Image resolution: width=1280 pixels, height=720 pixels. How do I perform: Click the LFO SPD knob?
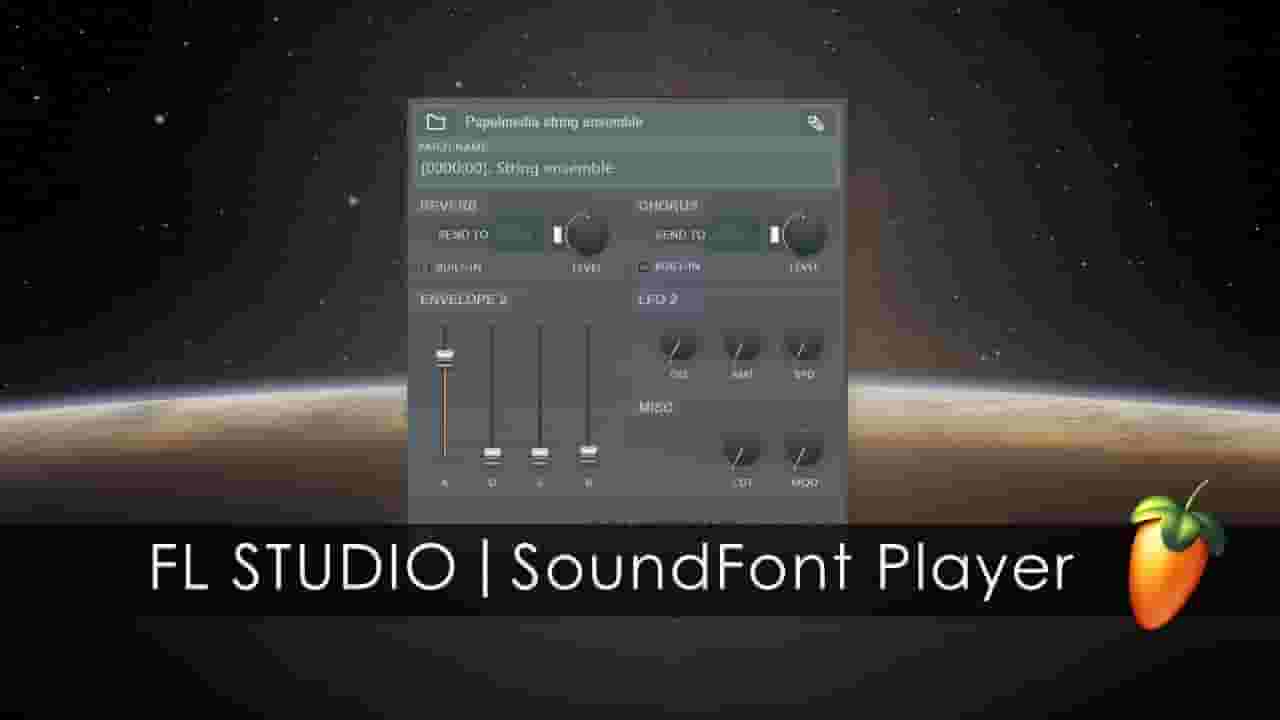pos(804,346)
